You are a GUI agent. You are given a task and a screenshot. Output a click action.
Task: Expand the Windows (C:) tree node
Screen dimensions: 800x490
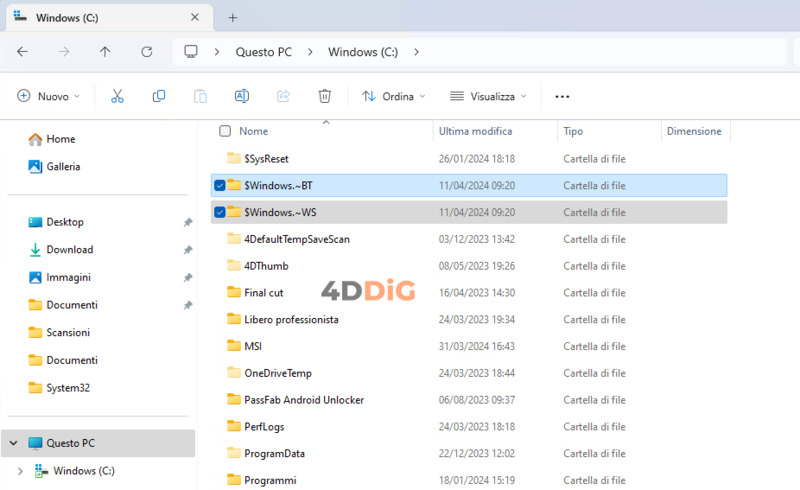tap(20, 471)
